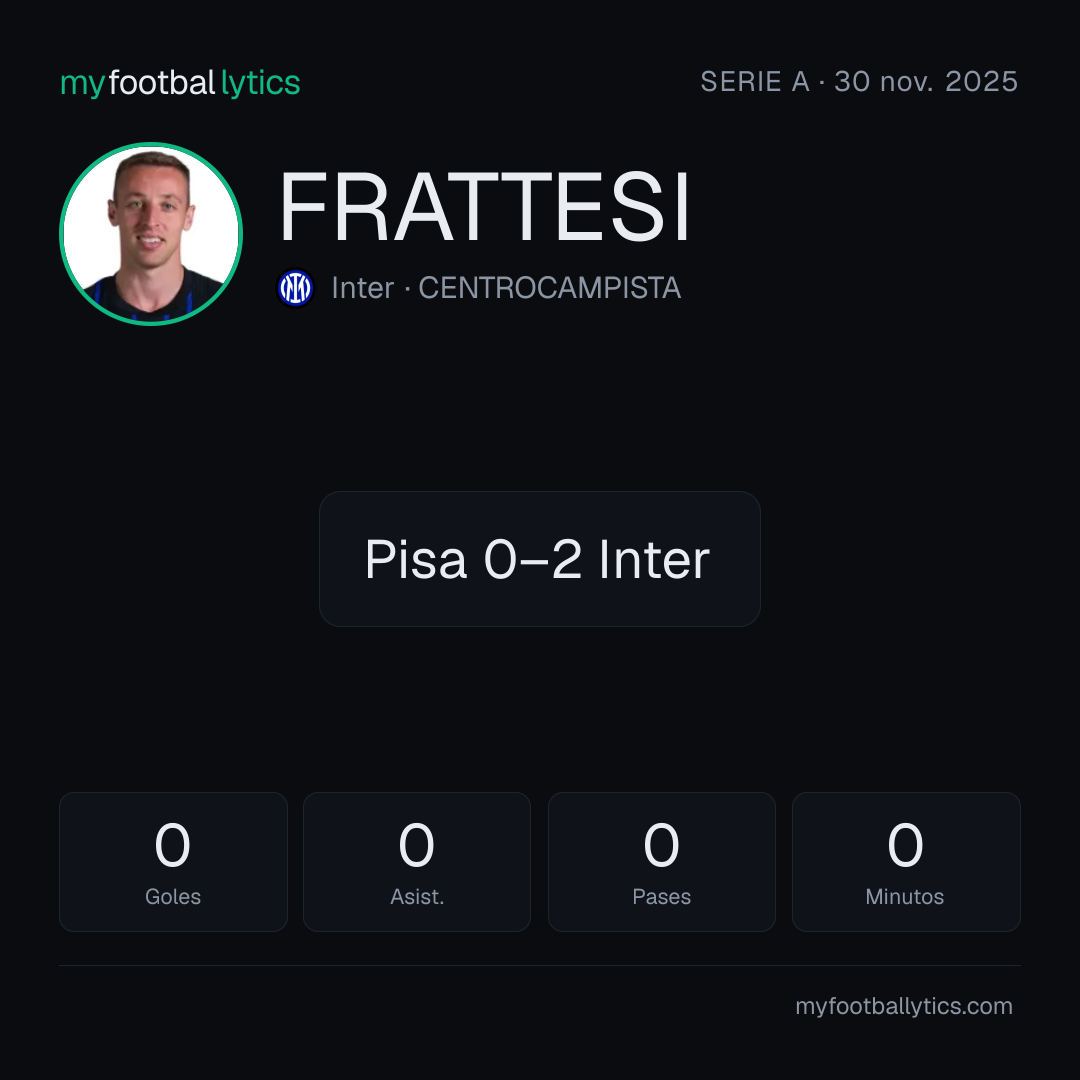
Task: Open Frattesi's circular player photo
Action: click(151, 234)
